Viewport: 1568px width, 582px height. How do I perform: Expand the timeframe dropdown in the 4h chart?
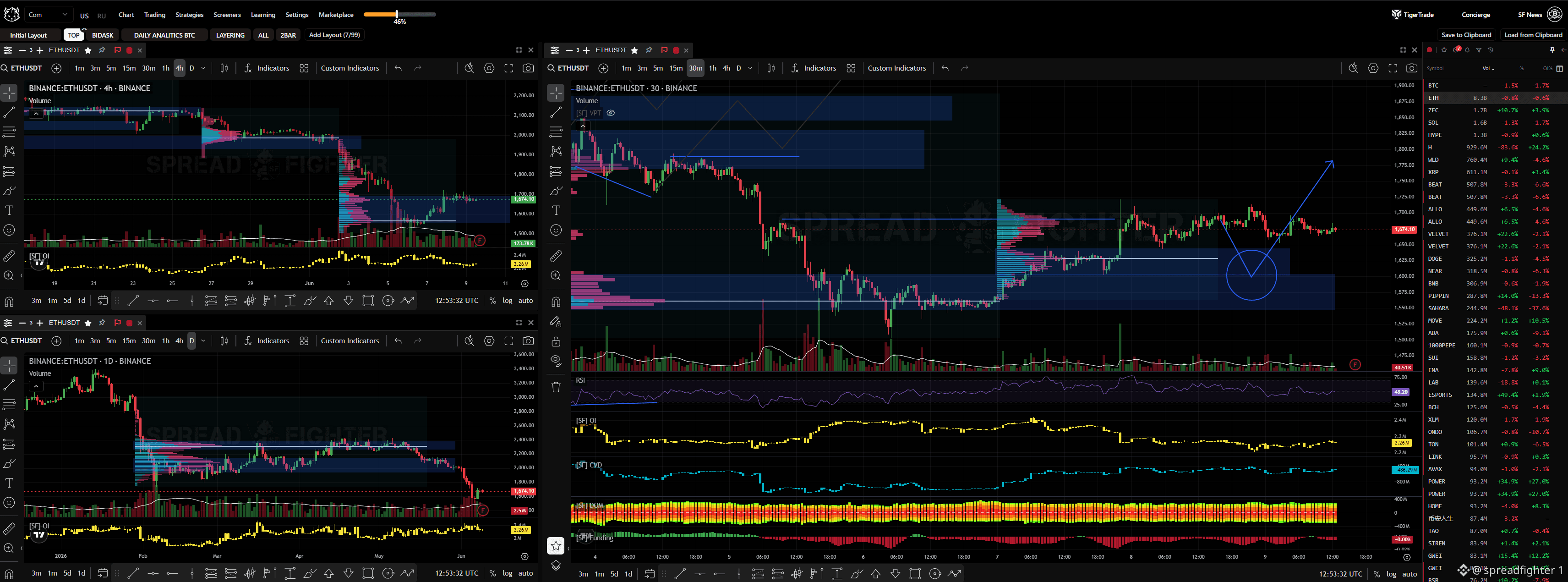click(203, 68)
